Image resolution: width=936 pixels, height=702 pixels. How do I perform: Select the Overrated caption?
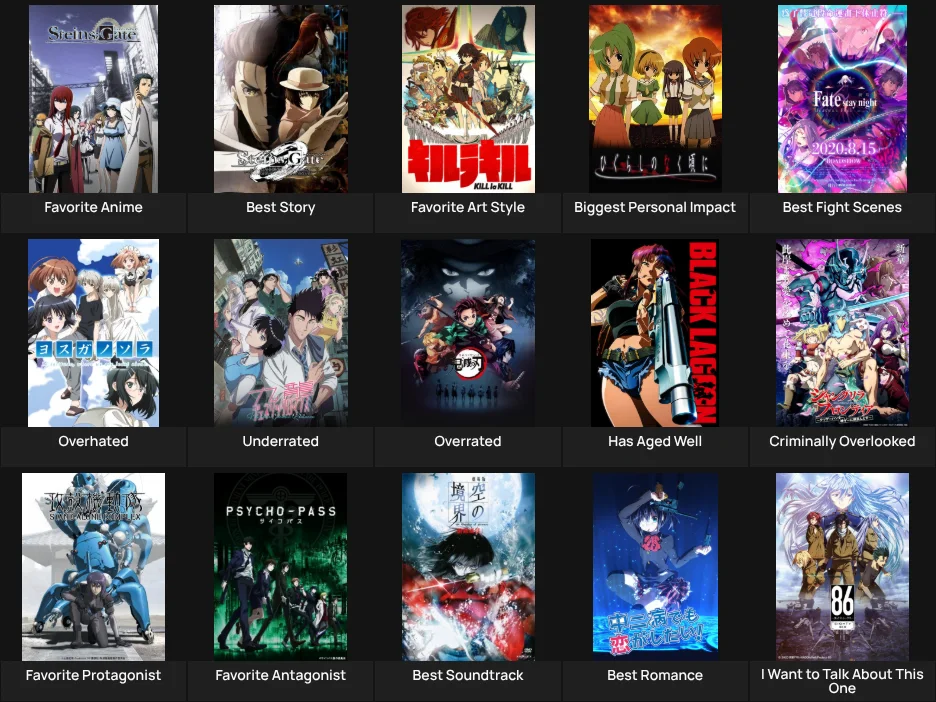coord(468,441)
